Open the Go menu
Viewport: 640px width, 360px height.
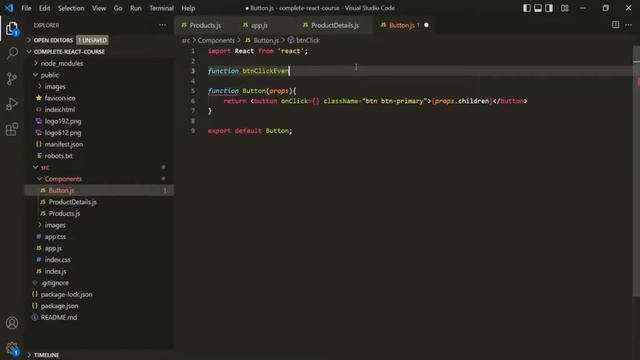[118, 8]
